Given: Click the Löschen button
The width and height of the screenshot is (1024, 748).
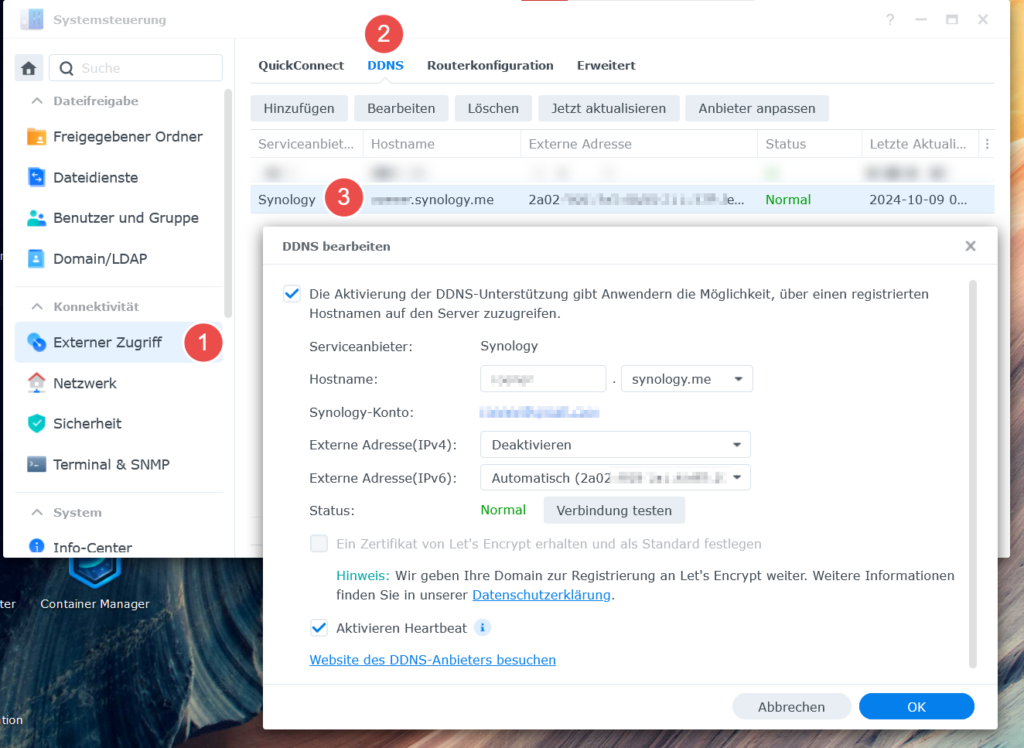Looking at the screenshot, I should coord(493,108).
